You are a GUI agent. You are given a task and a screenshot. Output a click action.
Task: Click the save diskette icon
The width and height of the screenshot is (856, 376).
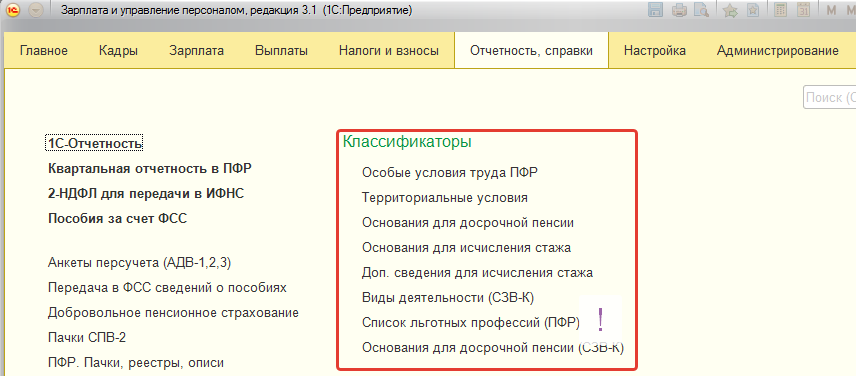tap(655, 10)
